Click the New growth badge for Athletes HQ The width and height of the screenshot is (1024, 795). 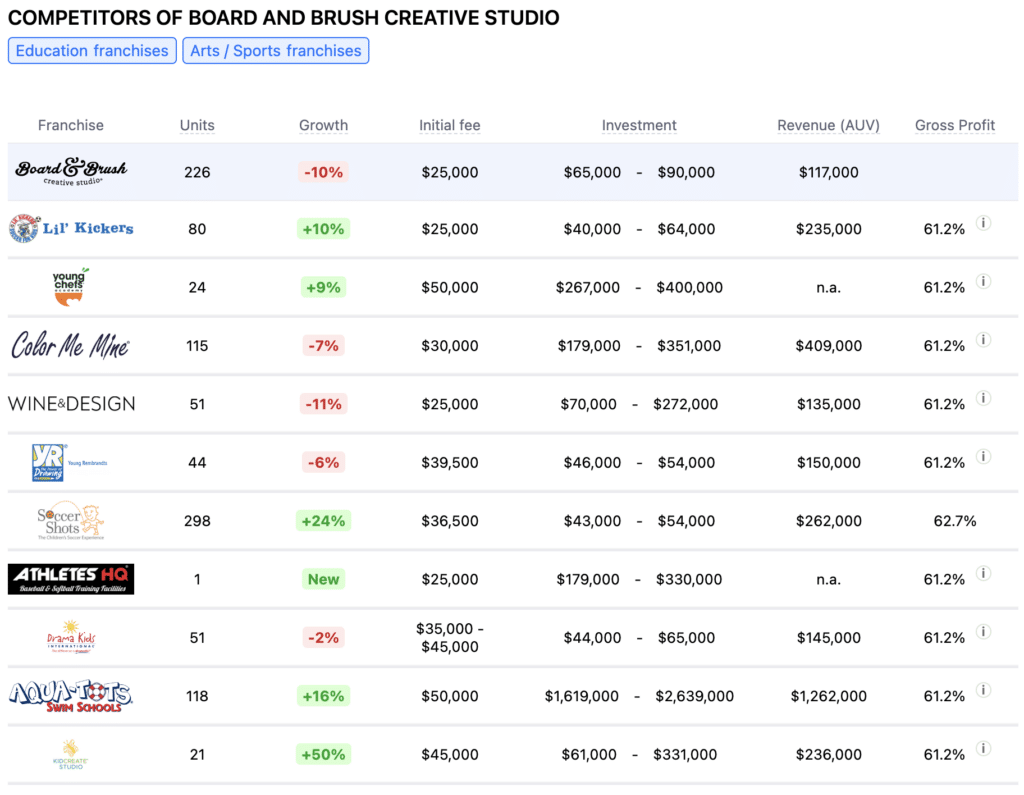tap(323, 579)
